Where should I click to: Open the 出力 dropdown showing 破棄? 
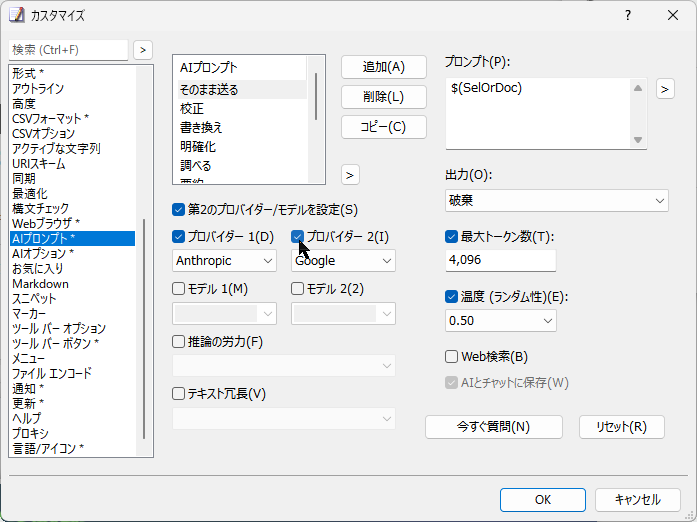(557, 201)
